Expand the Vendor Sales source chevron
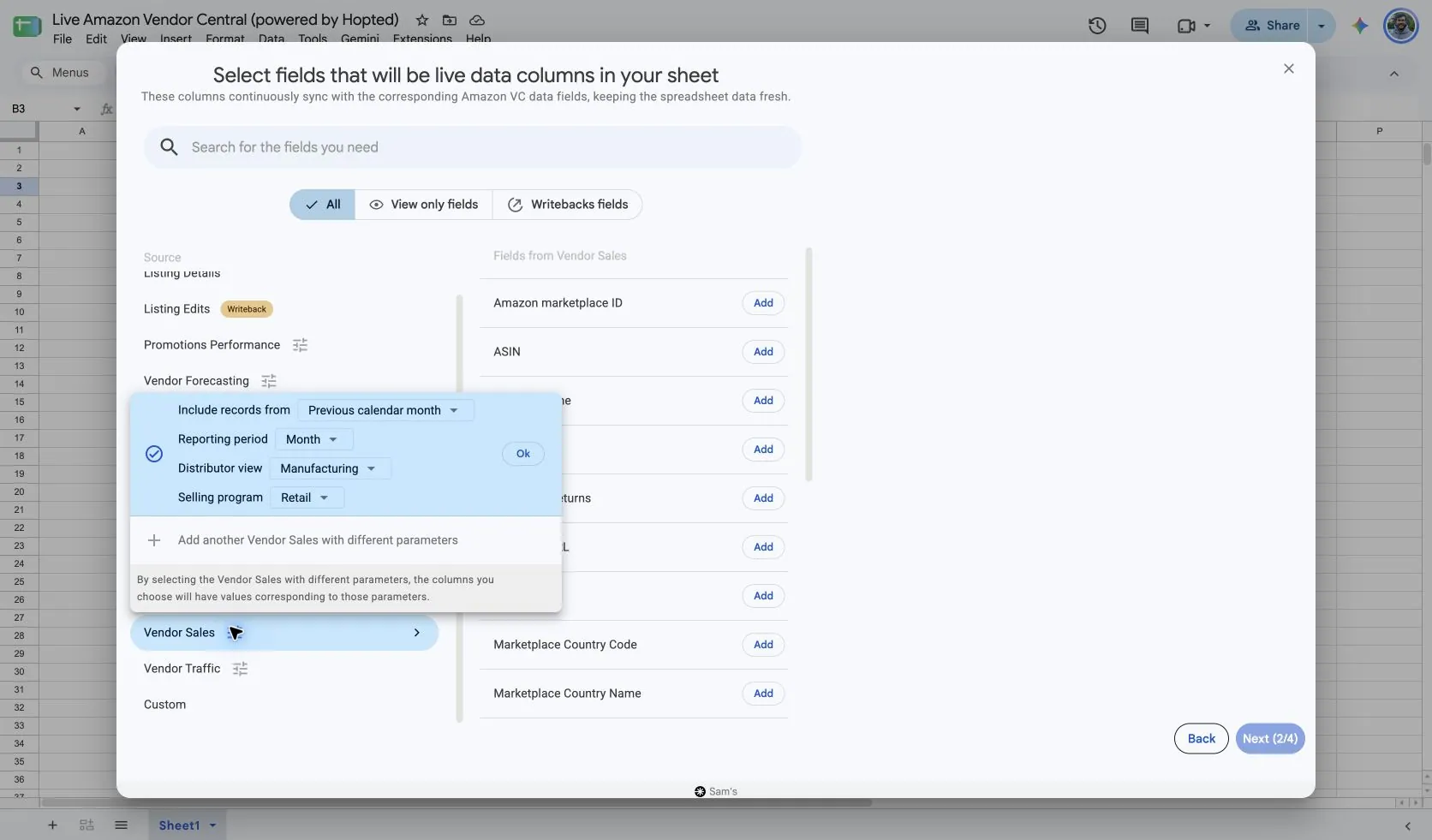This screenshot has width=1432, height=840. (x=417, y=633)
